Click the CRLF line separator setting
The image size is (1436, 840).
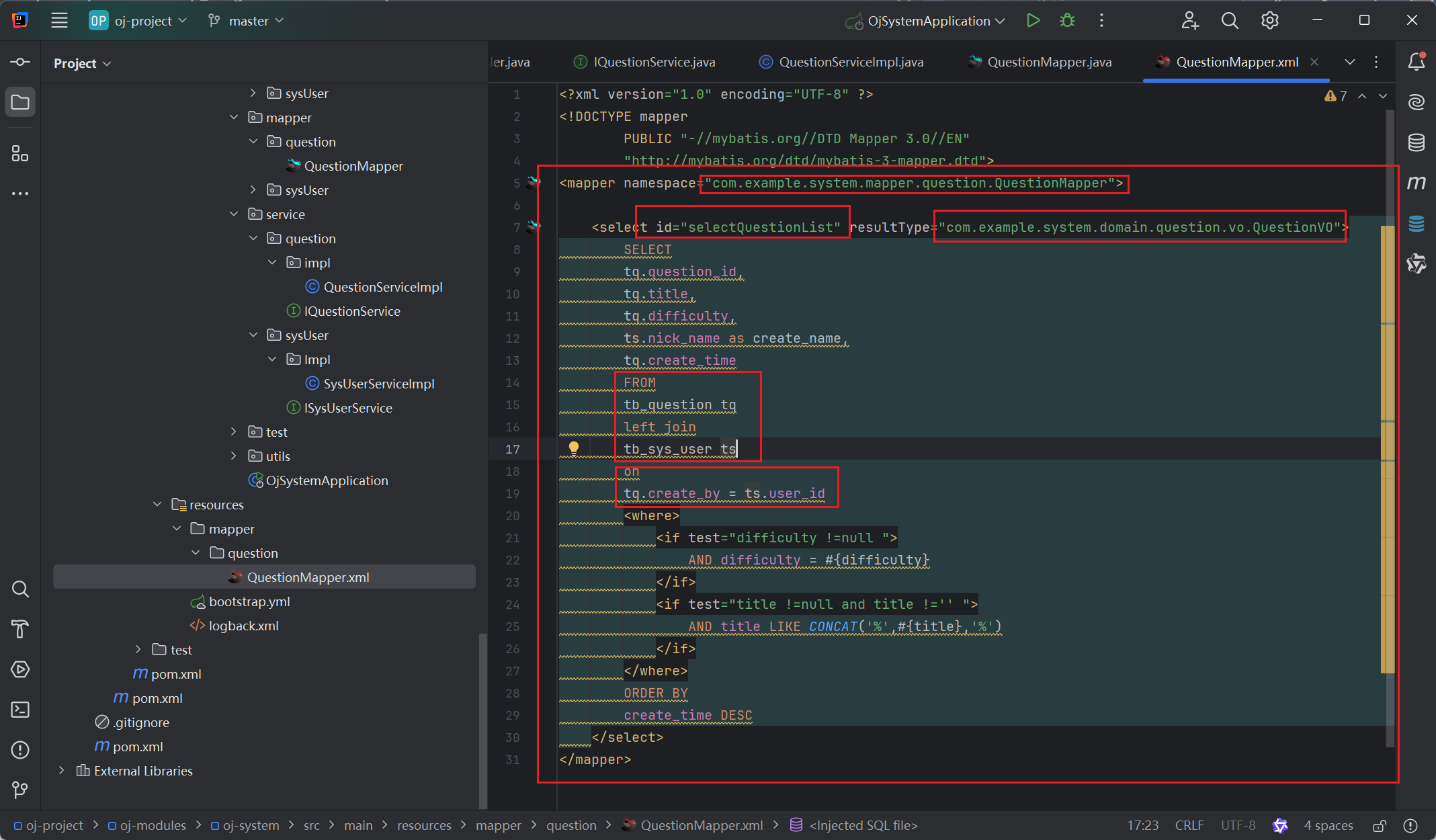tap(1189, 825)
